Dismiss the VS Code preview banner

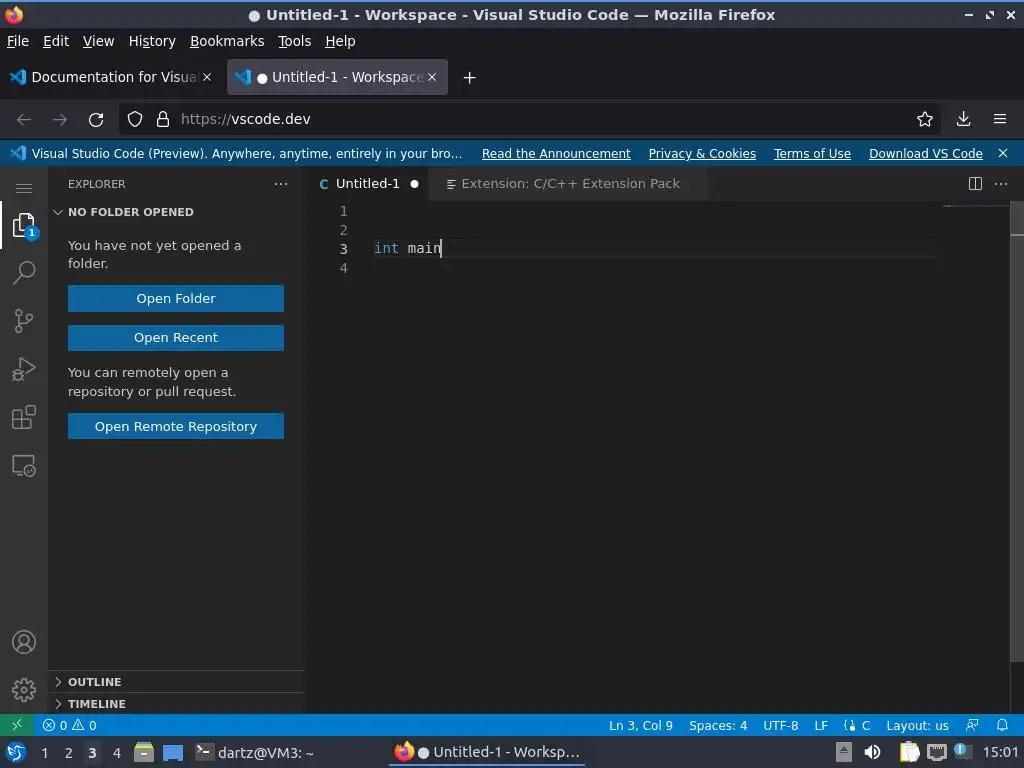coord(1003,153)
